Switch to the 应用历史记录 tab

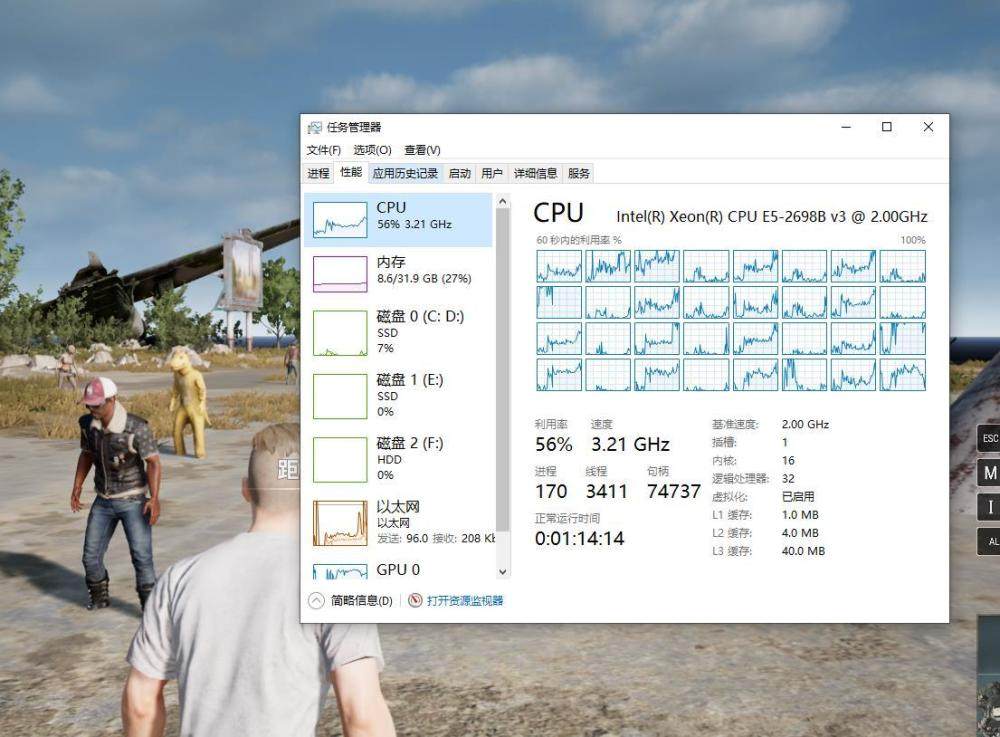pos(405,173)
